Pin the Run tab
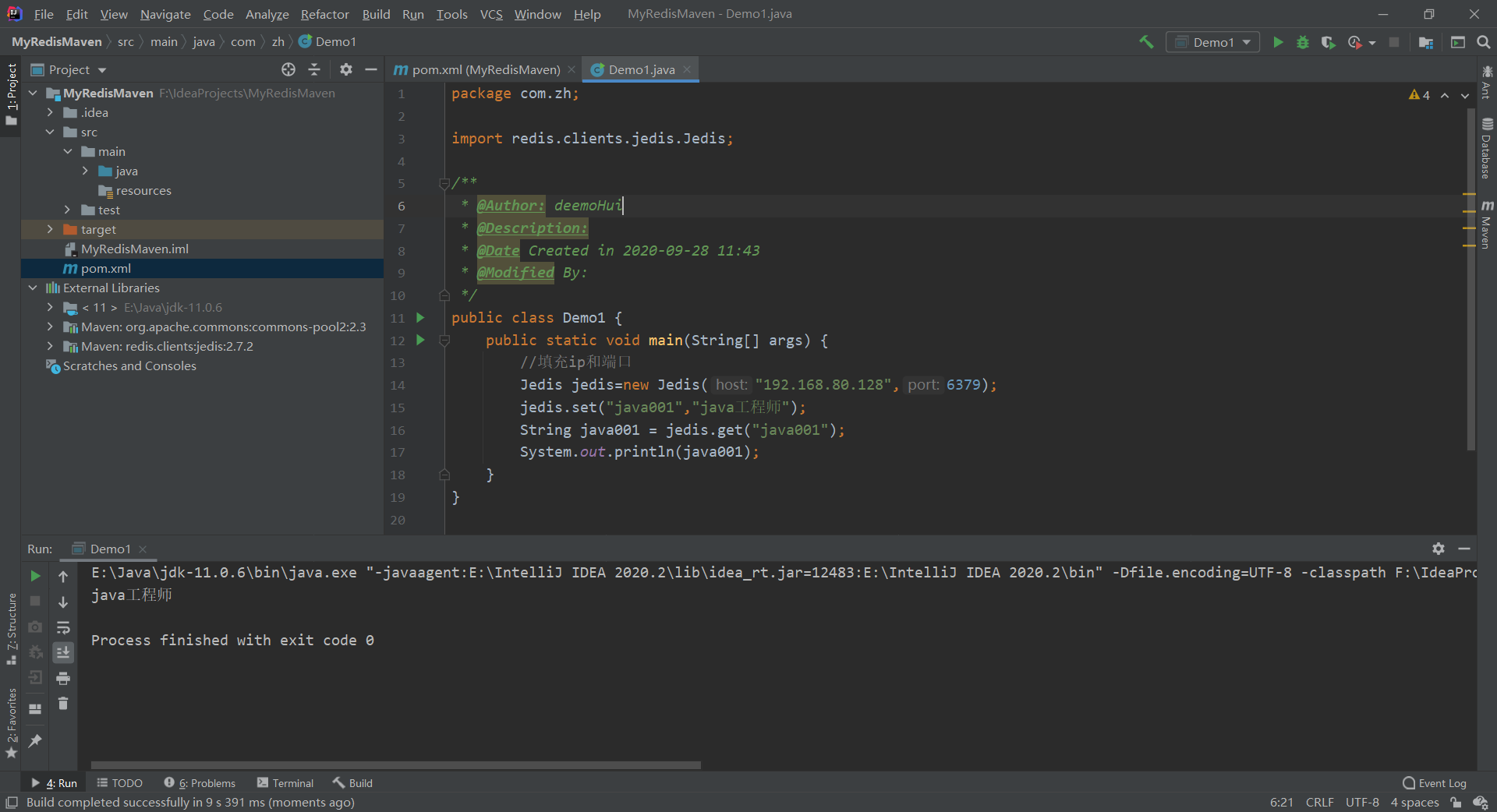 35,740
